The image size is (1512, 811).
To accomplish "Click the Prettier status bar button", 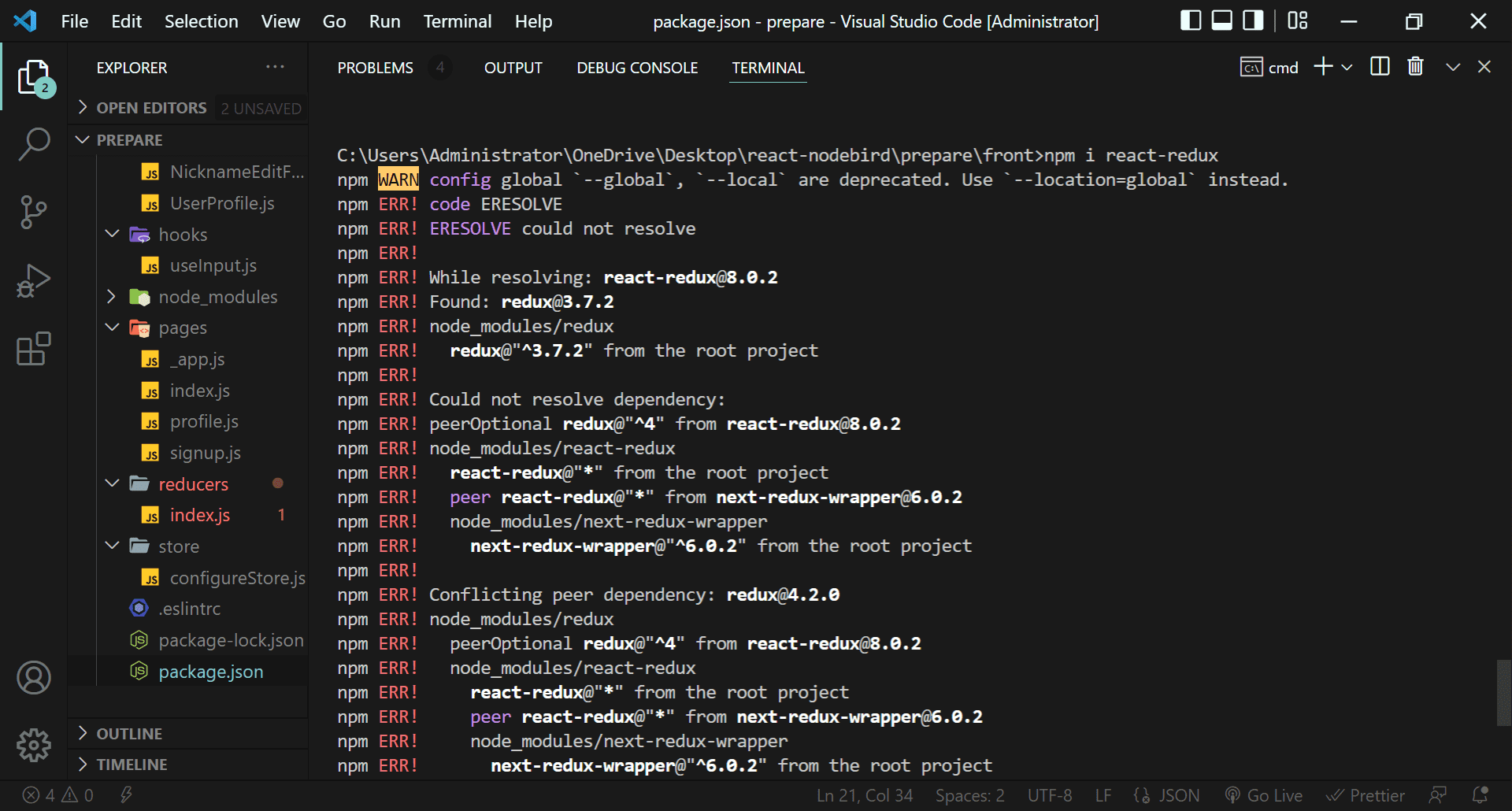I will (x=1366, y=795).
